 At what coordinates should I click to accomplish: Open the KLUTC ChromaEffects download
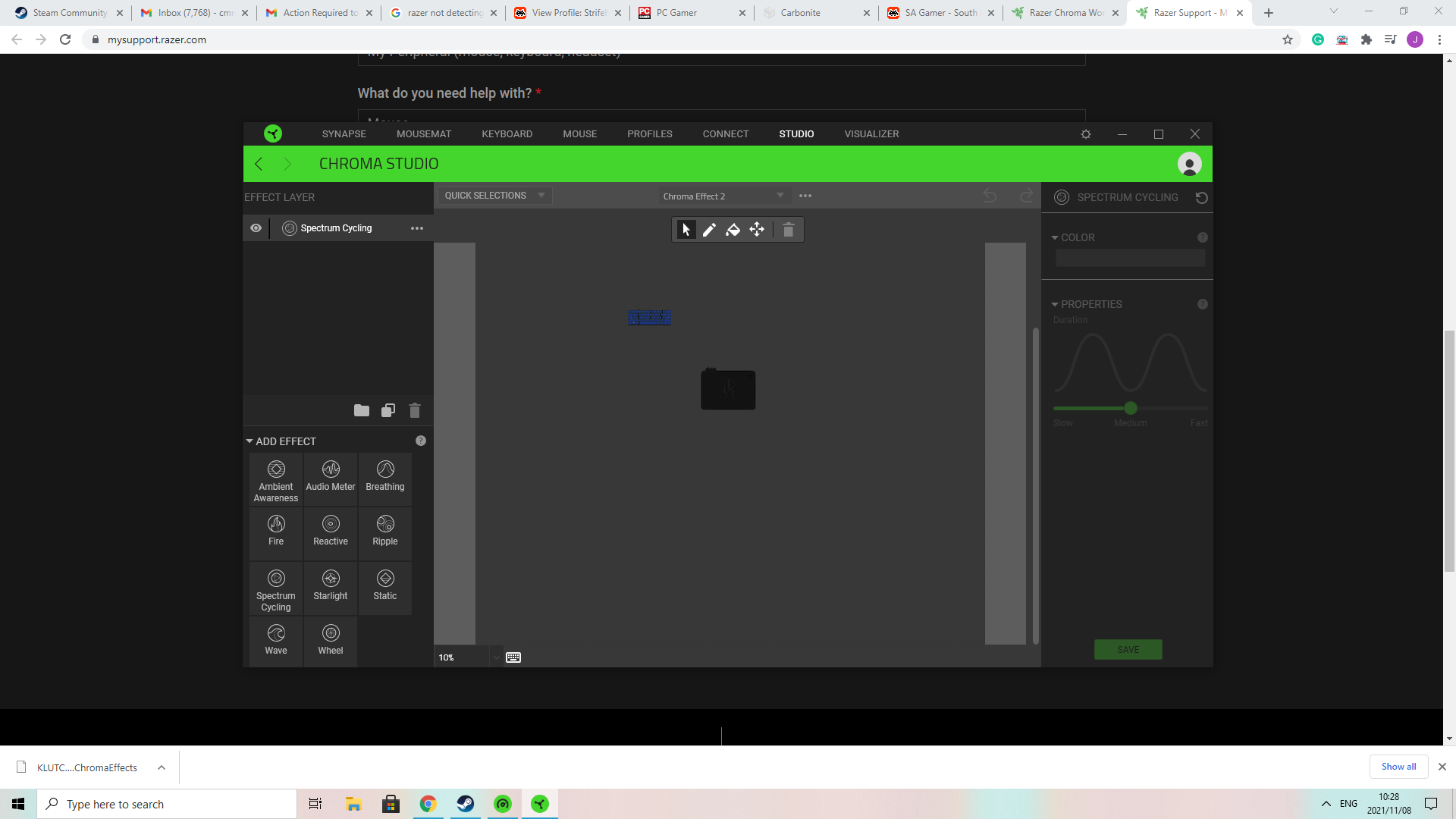(87, 767)
